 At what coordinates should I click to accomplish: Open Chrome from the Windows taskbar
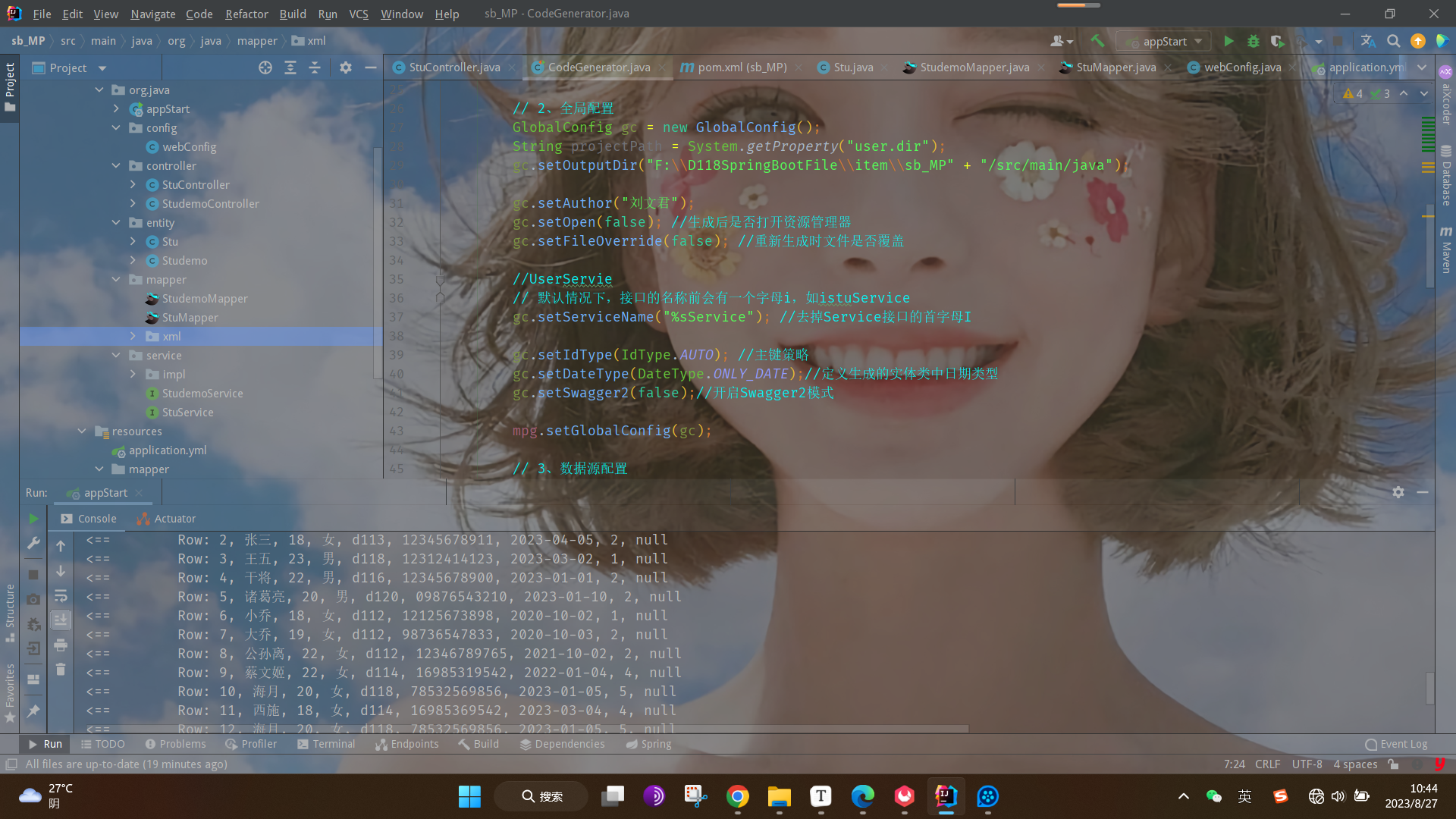click(737, 796)
